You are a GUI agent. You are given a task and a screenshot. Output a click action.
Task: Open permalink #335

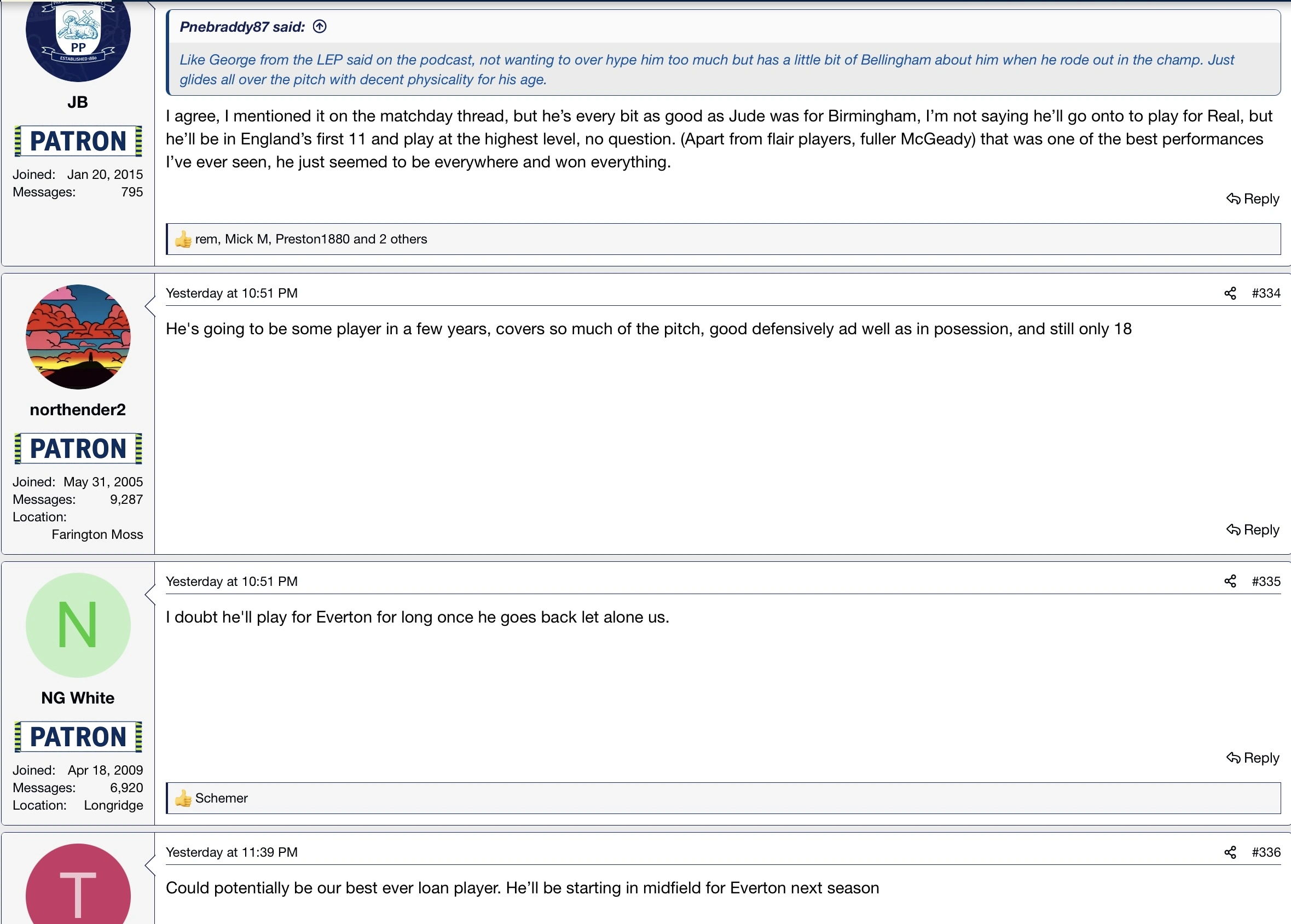coord(1265,581)
